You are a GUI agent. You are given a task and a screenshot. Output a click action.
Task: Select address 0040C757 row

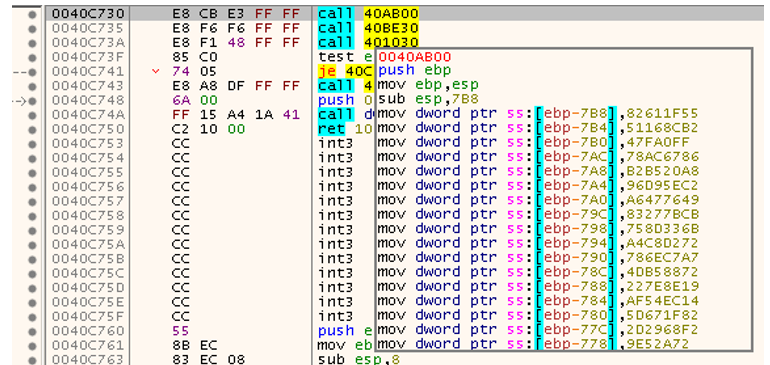click(88, 201)
